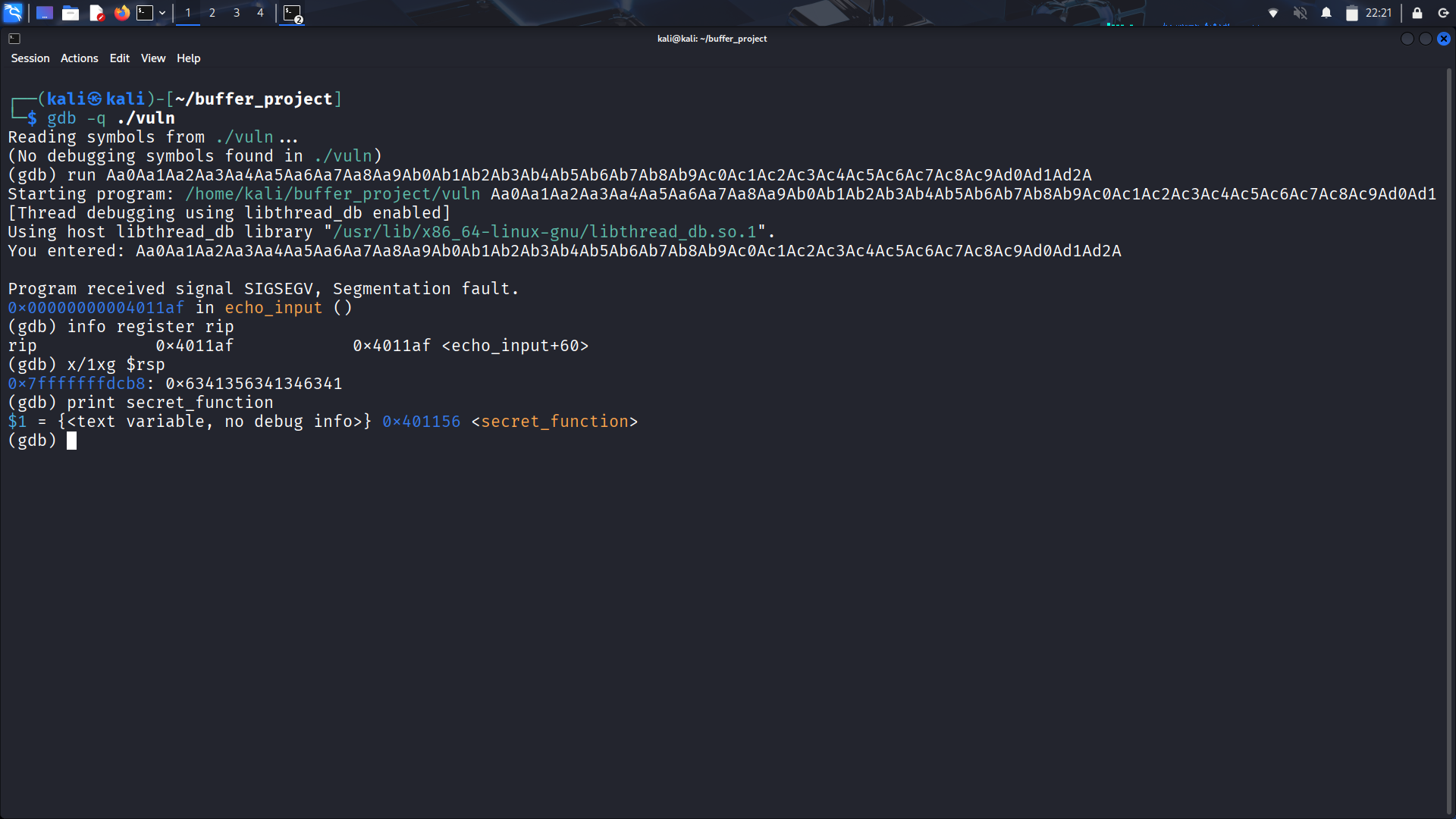
Task: Open the Wi-Fi status icon
Action: pos(1273,12)
